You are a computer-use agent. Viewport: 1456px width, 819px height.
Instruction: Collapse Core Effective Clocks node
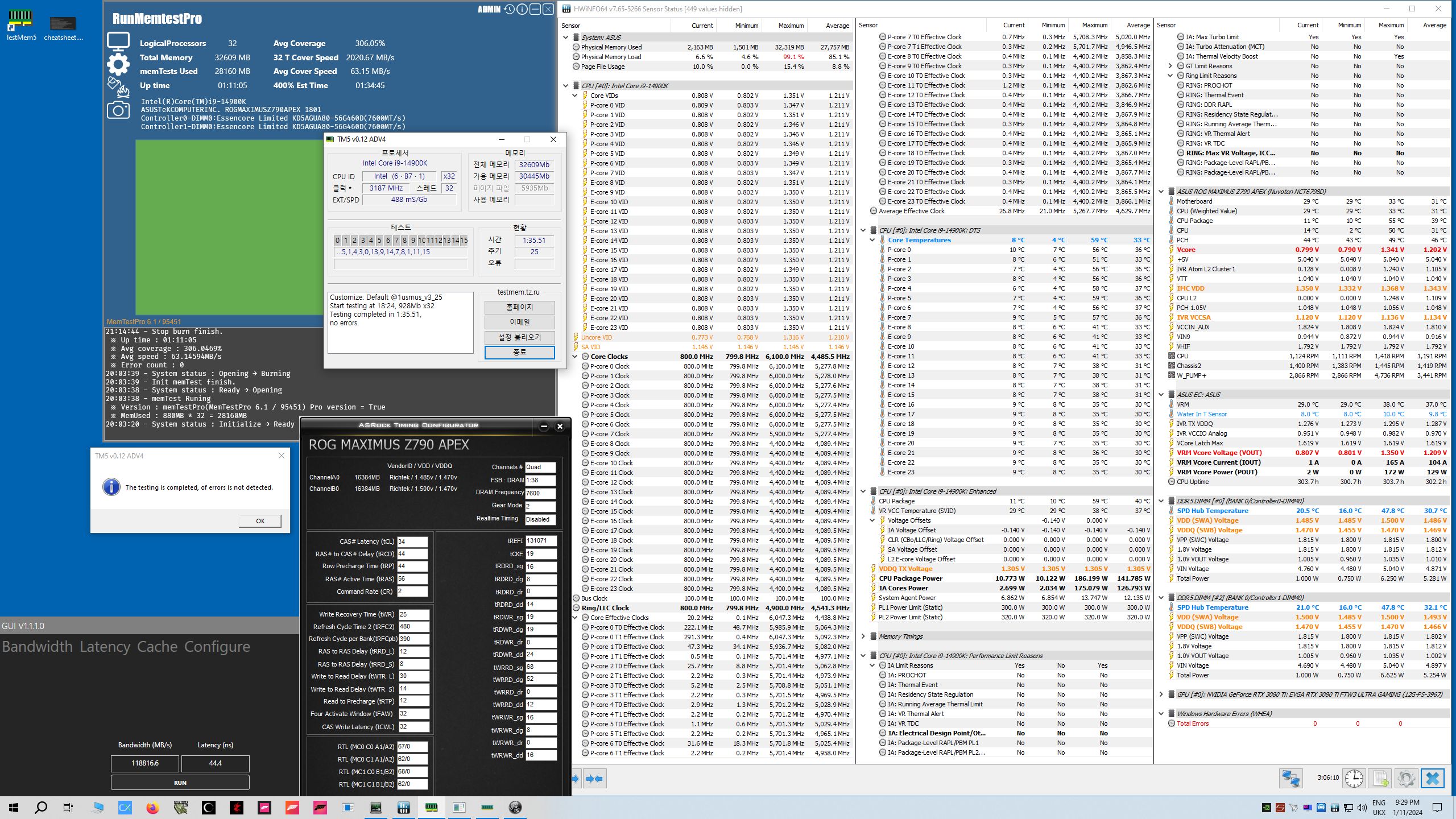click(x=575, y=618)
